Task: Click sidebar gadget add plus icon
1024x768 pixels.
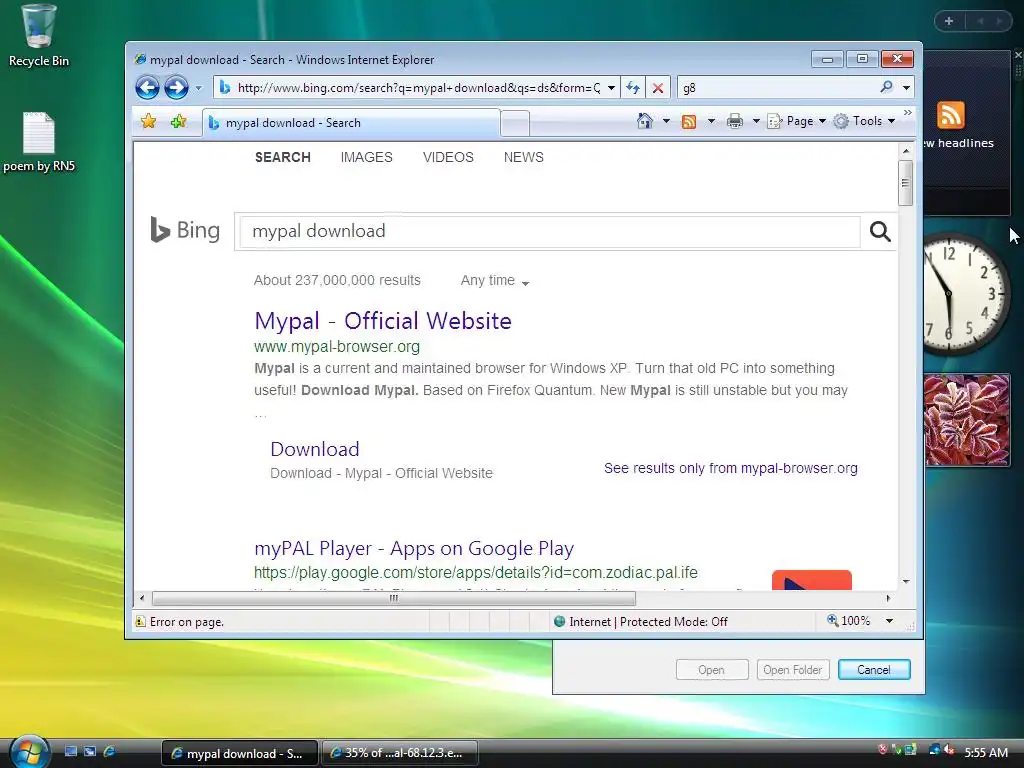Action: (949, 22)
